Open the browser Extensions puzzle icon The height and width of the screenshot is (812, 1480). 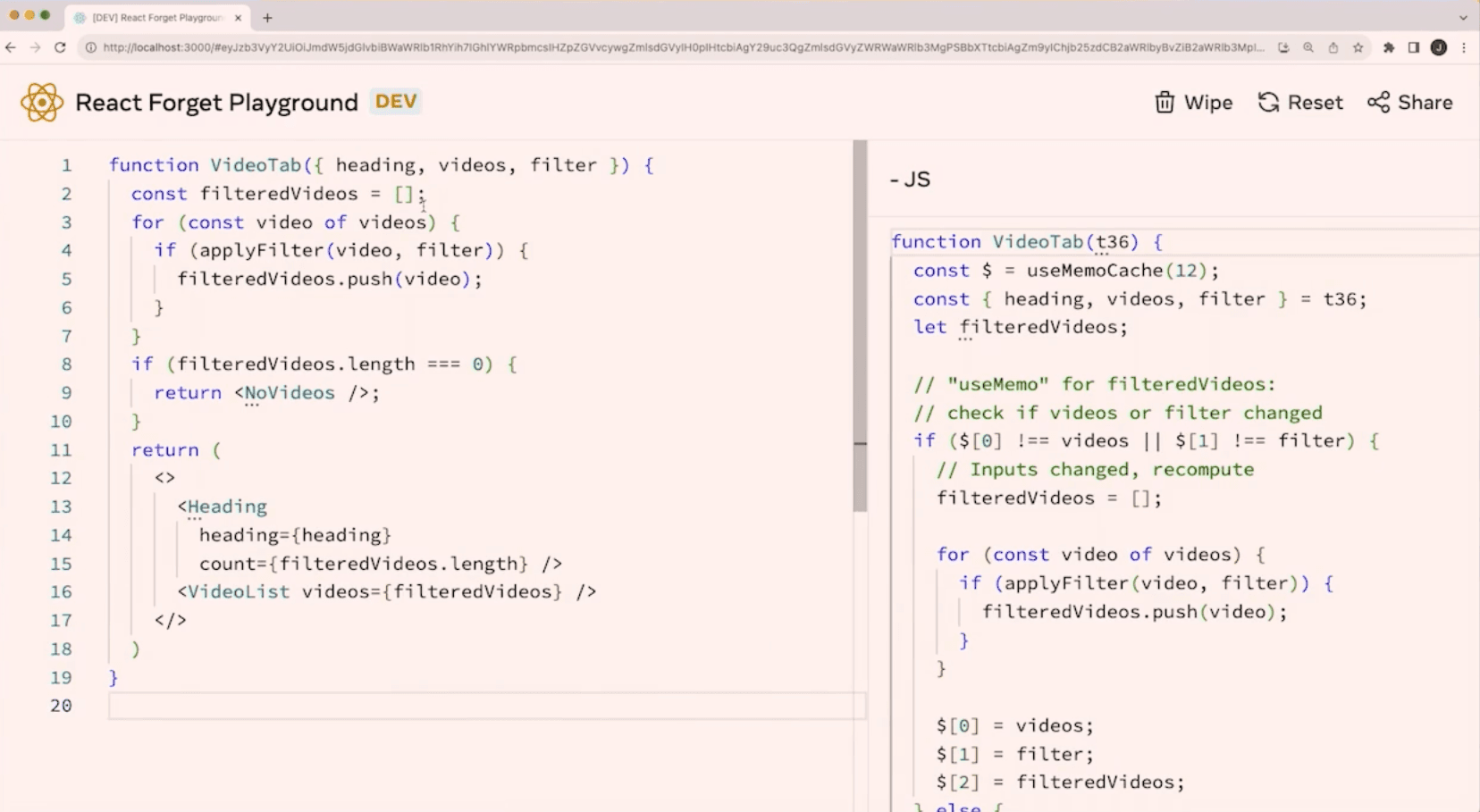click(x=1389, y=47)
